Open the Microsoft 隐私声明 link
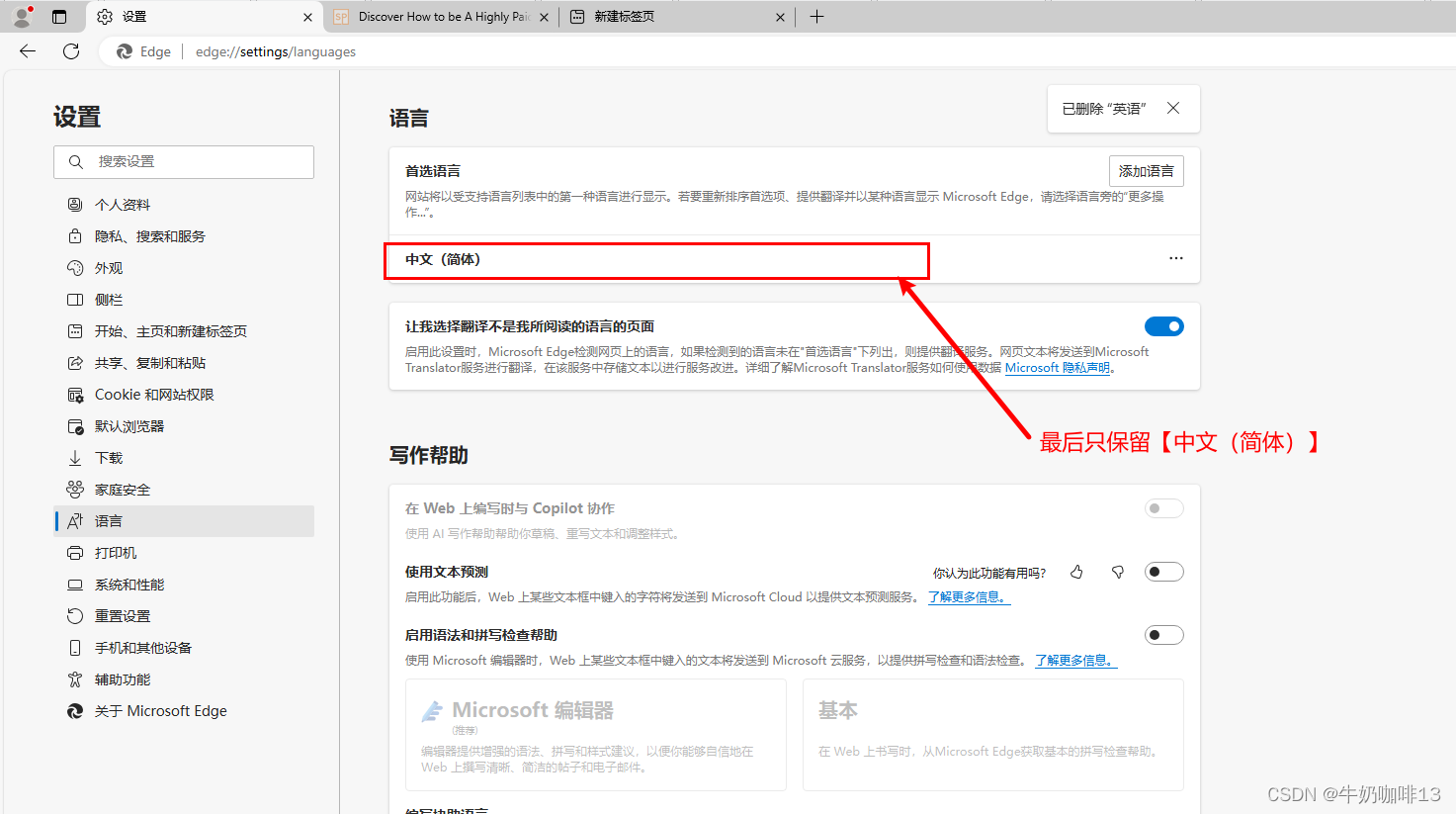 tap(1058, 368)
